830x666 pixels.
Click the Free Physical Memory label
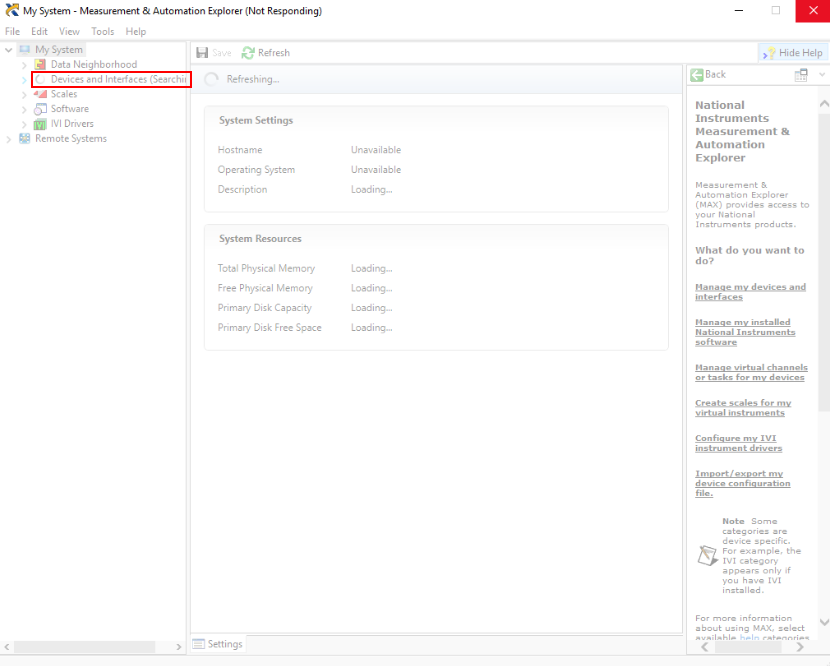pos(265,288)
